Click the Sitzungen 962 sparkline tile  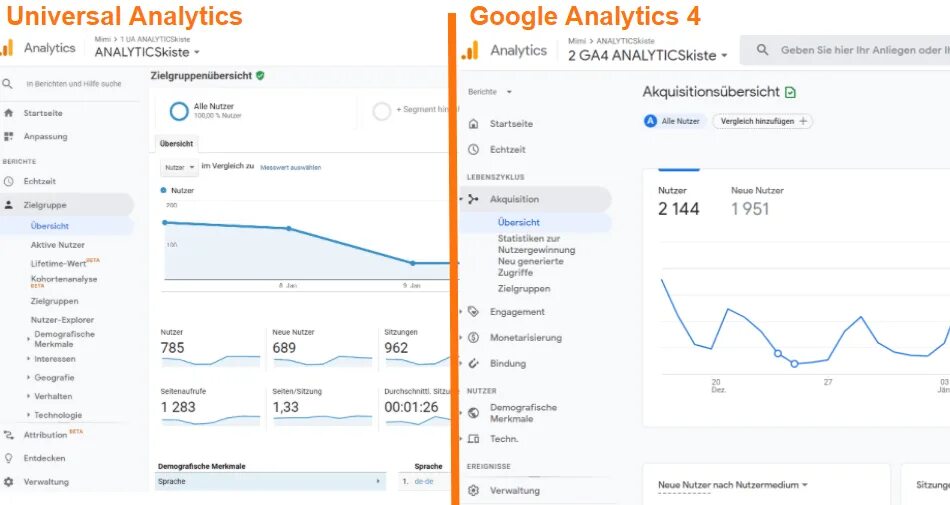click(x=417, y=349)
